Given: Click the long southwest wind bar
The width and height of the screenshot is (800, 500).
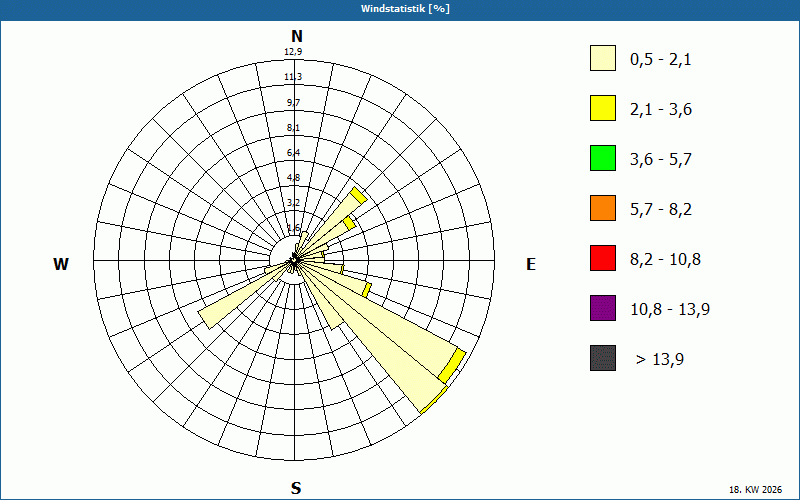Looking at the screenshot, I should coord(245,295).
